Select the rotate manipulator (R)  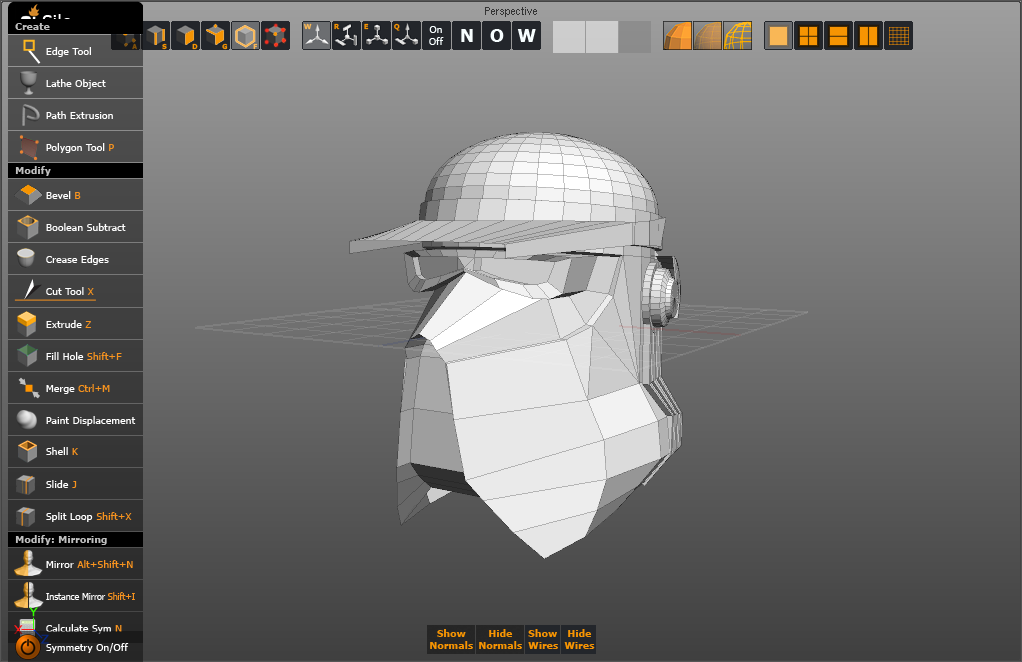click(346, 36)
